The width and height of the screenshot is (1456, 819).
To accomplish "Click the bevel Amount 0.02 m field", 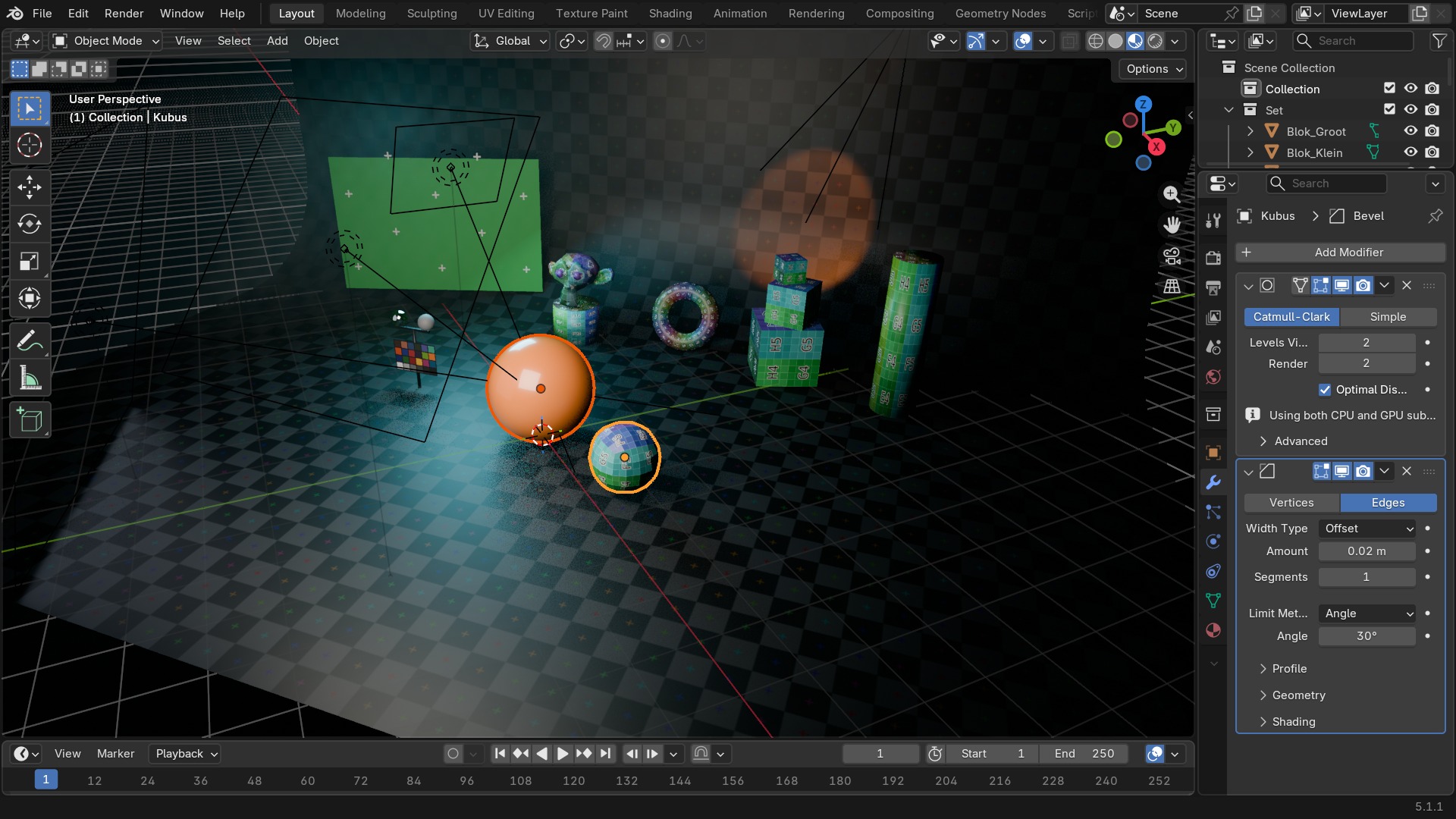I will (1367, 551).
